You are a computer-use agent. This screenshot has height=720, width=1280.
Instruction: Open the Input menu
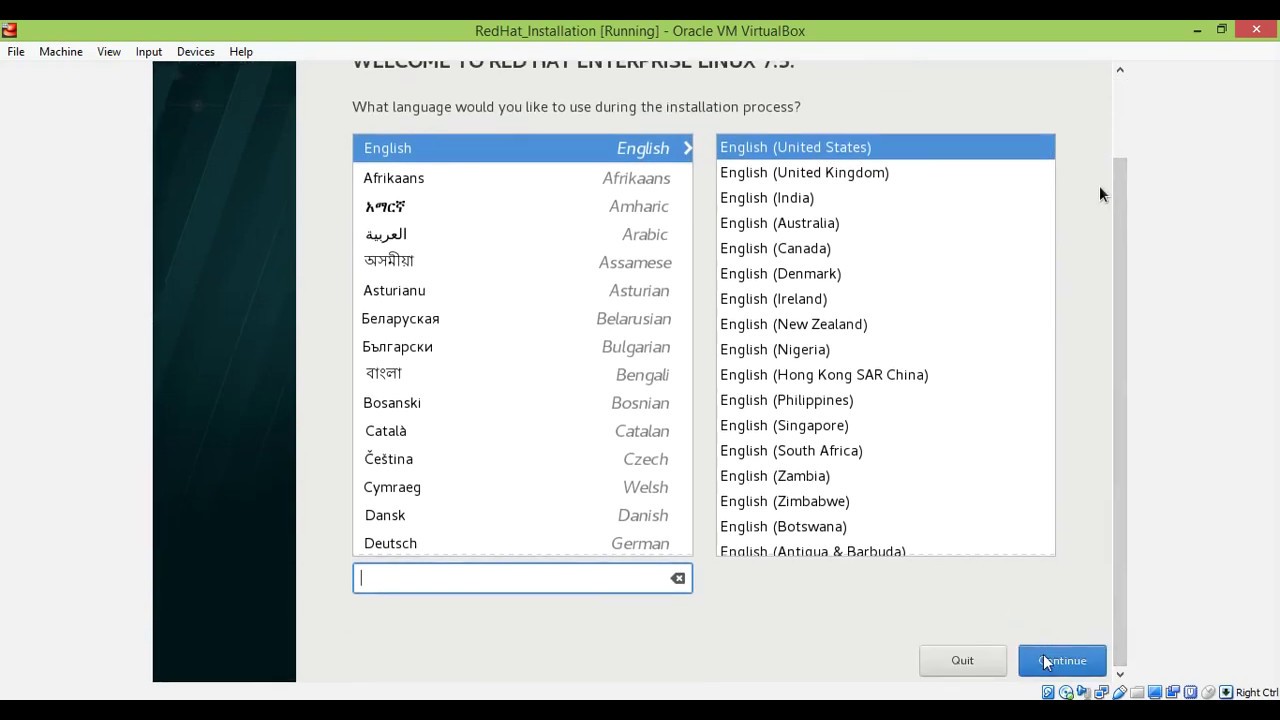pos(149,52)
